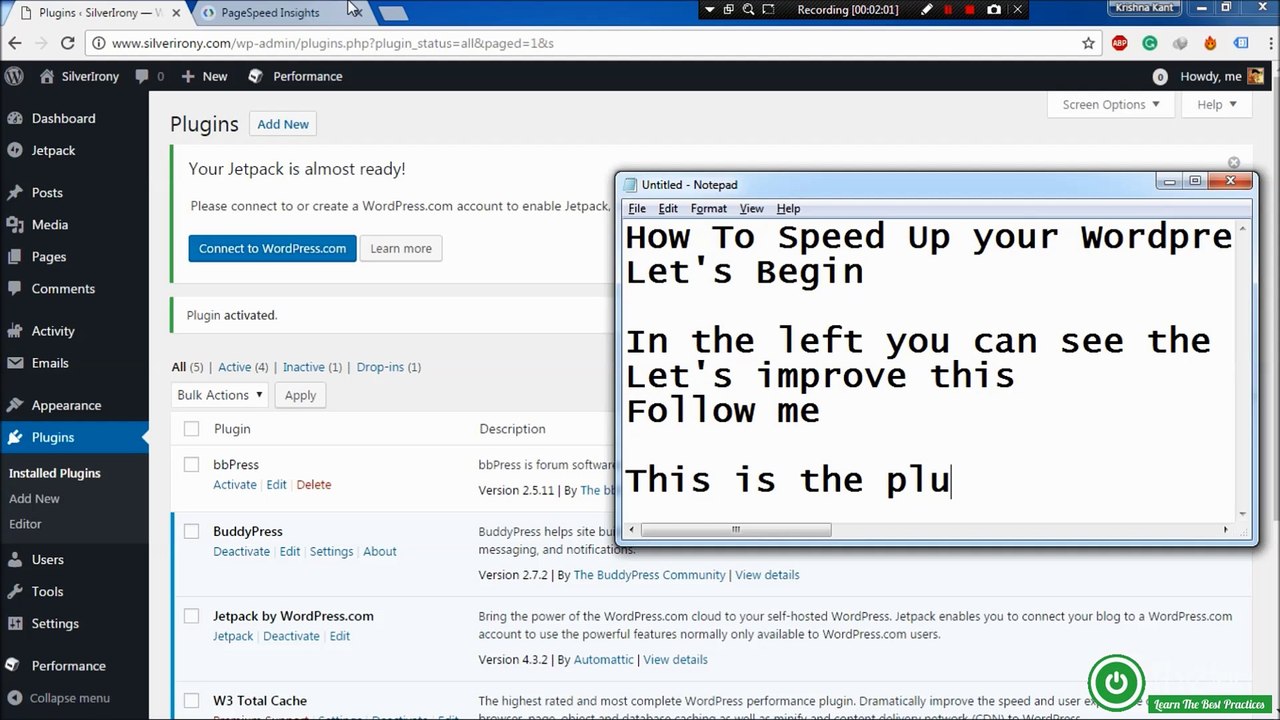
Task: Click the pencil annotate icon on recorder bar
Action: 927,10
